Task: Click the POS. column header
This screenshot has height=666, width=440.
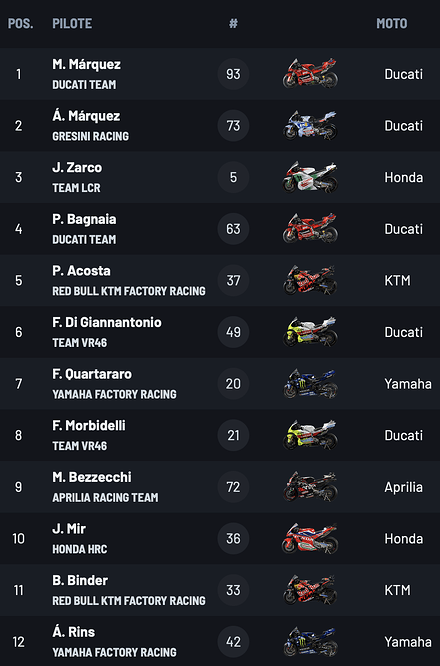Action: pyautogui.click(x=20, y=23)
